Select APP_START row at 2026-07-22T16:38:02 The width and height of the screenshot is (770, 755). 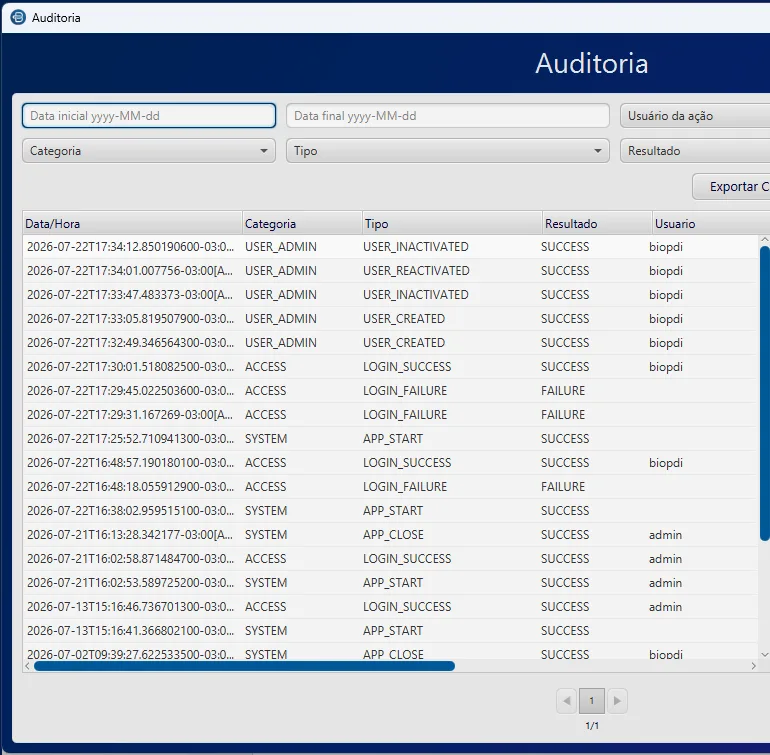[x=389, y=511]
